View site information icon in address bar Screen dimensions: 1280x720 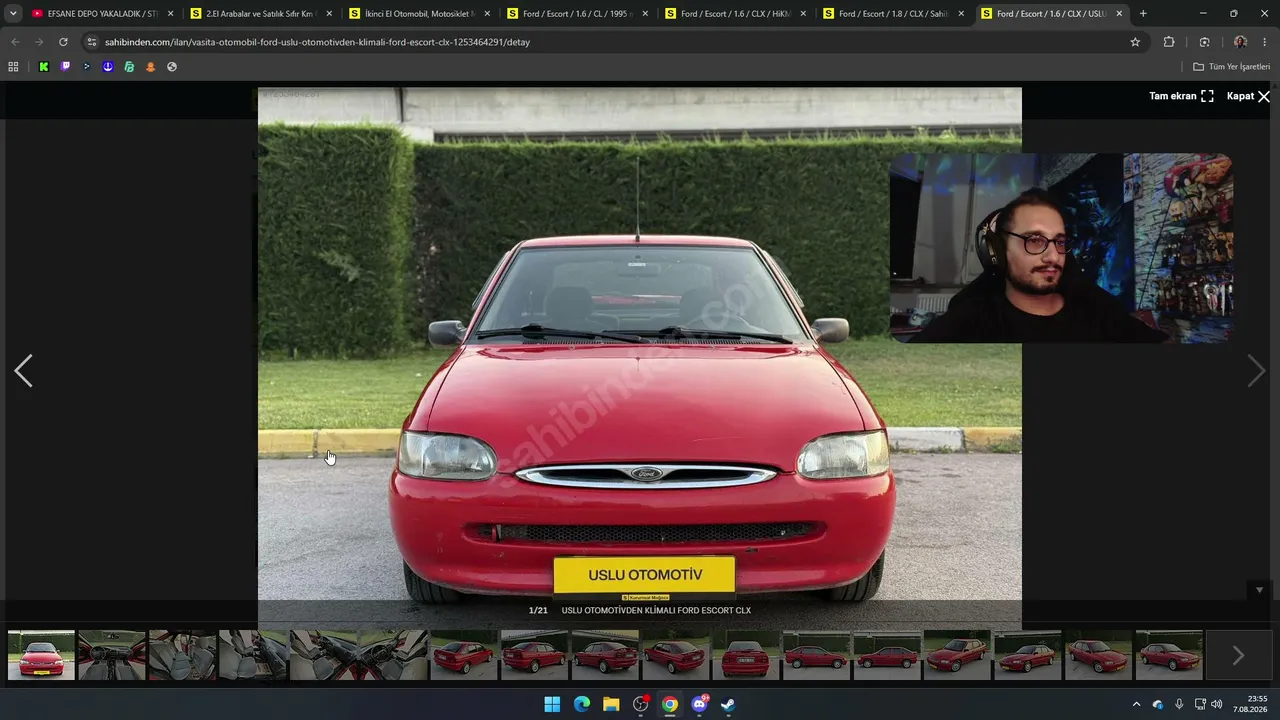pyautogui.click(x=92, y=42)
